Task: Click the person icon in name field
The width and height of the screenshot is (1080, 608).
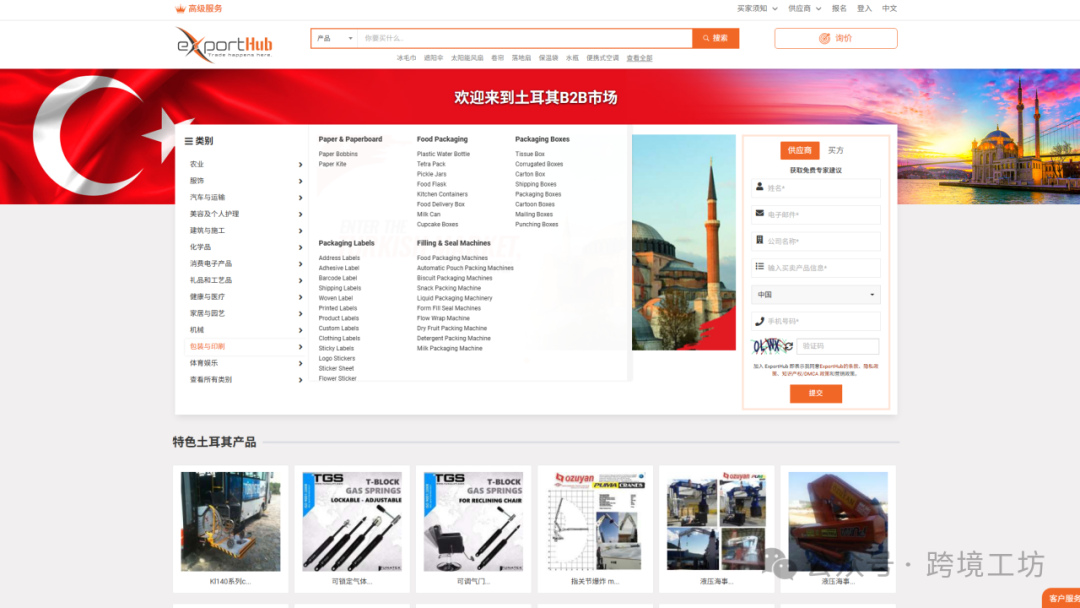Action: pyautogui.click(x=760, y=187)
